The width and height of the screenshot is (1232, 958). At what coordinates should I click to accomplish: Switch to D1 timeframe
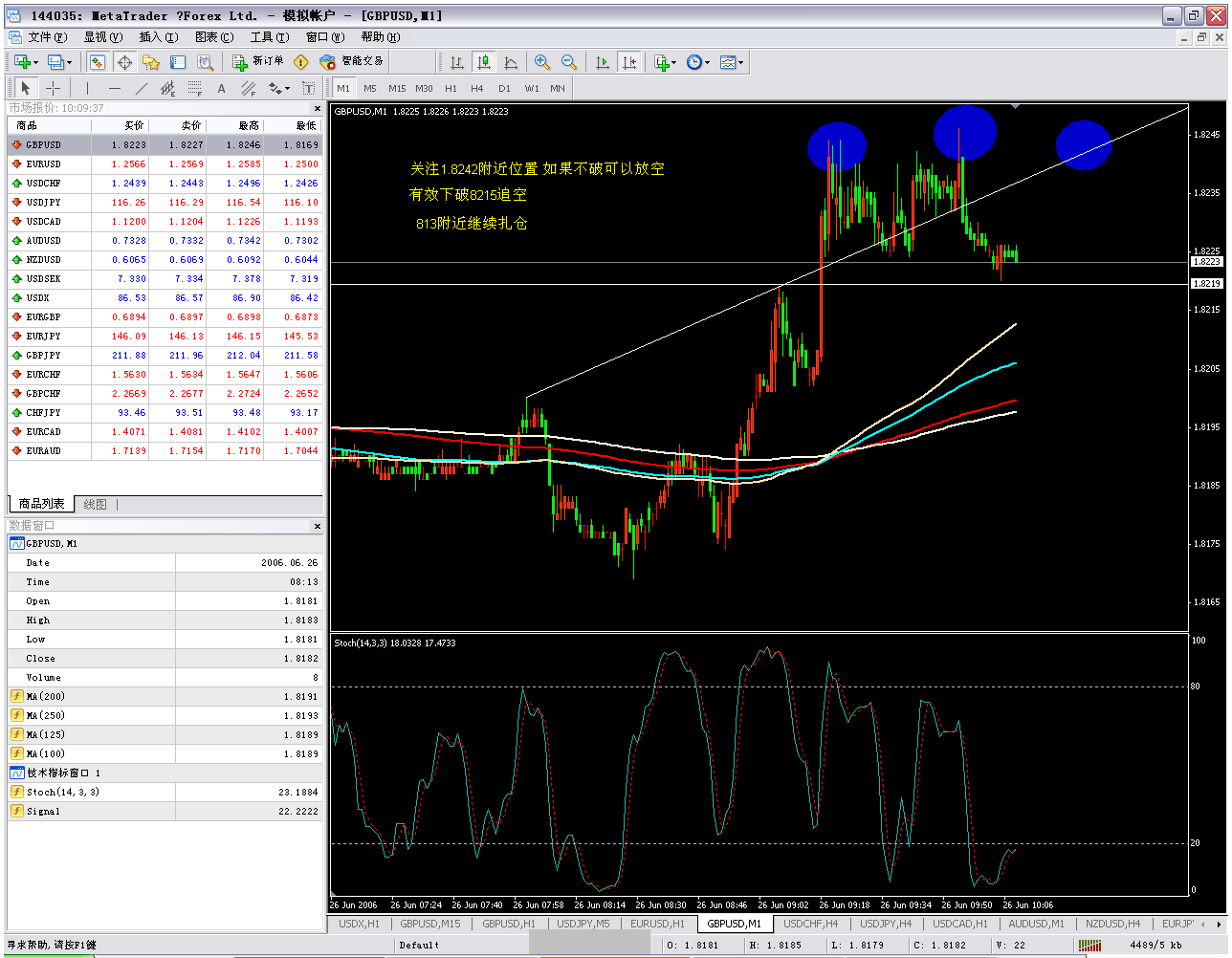pyautogui.click(x=504, y=88)
